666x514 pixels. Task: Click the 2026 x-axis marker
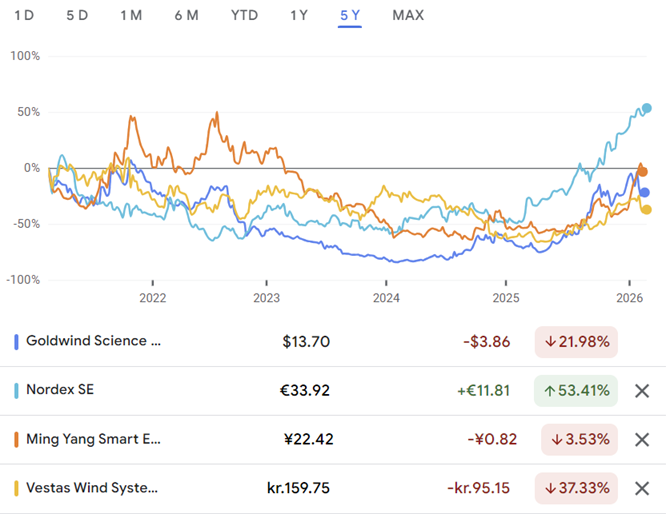[x=629, y=298]
